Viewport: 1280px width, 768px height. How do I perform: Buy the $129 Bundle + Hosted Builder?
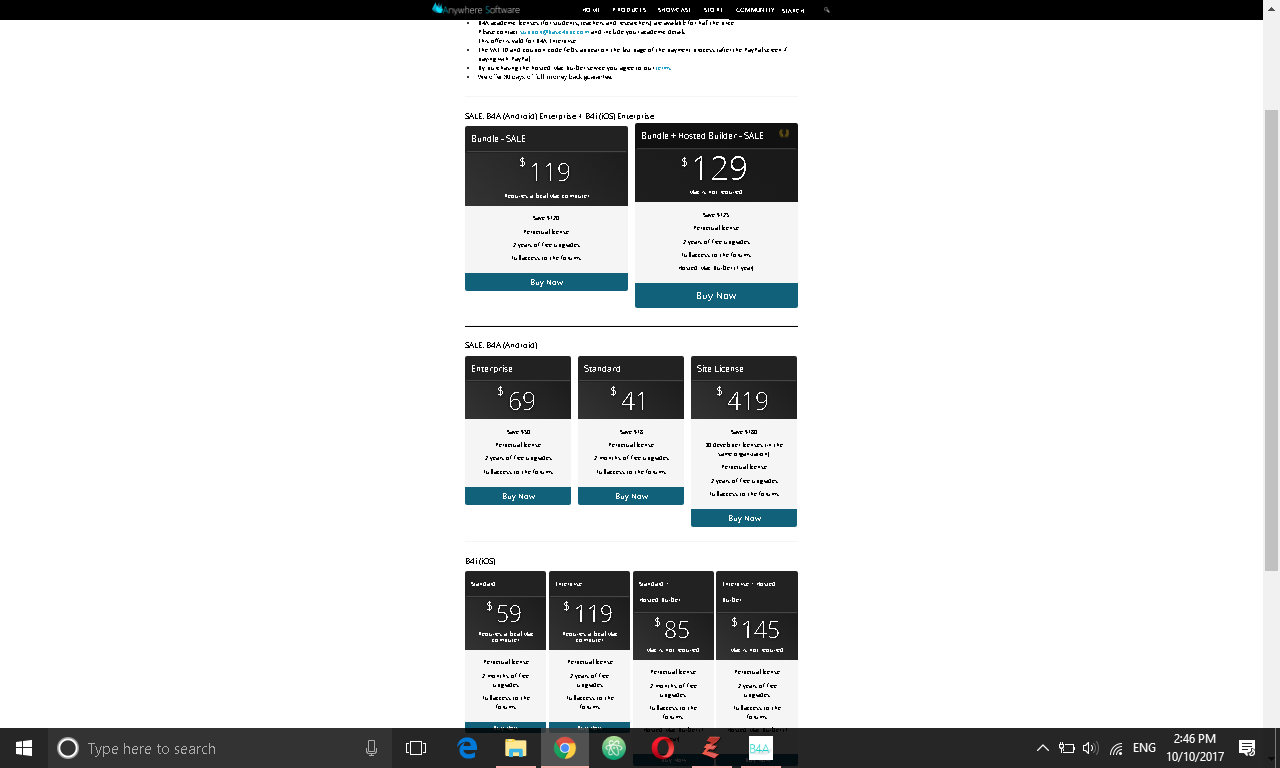click(x=716, y=296)
